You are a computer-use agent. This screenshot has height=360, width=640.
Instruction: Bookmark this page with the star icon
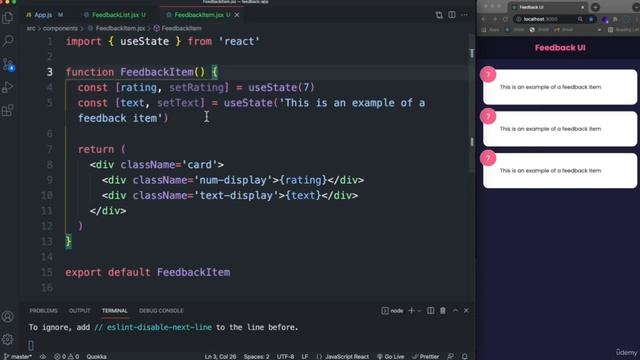pos(591,19)
